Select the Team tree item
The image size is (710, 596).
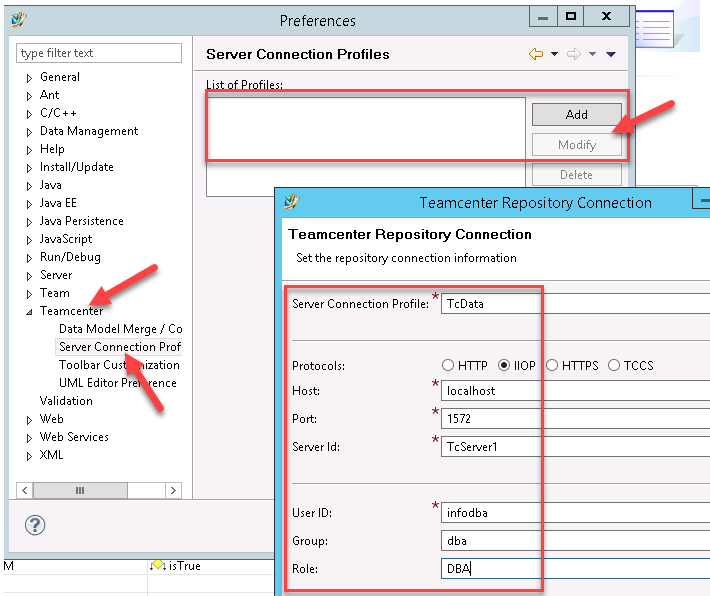click(55, 293)
